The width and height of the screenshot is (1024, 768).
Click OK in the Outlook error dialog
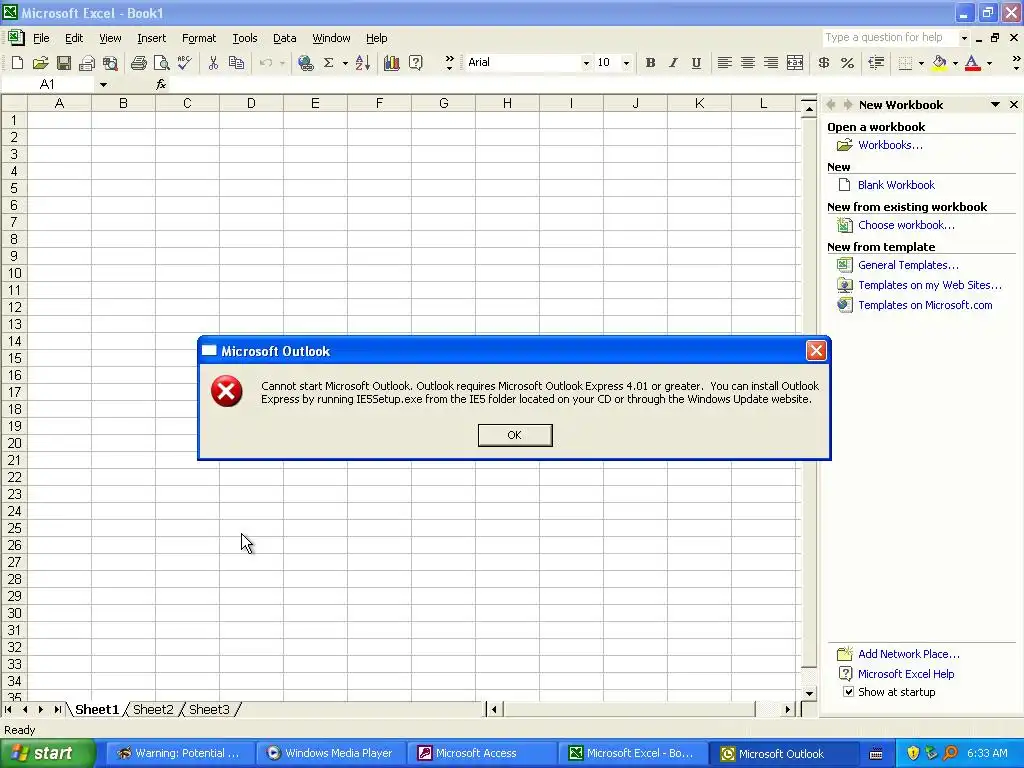[515, 435]
